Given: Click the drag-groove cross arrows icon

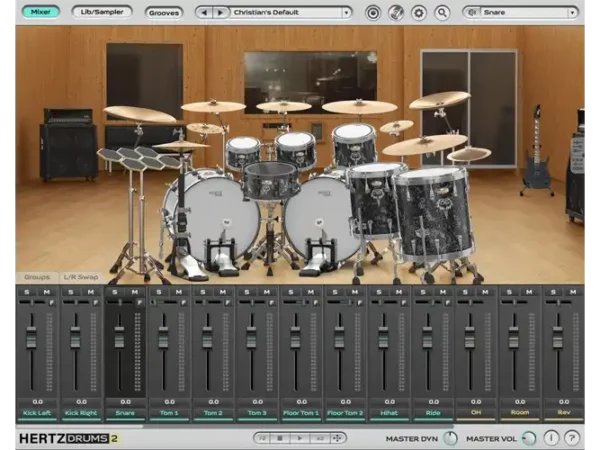Looking at the screenshot, I should [x=337, y=439].
